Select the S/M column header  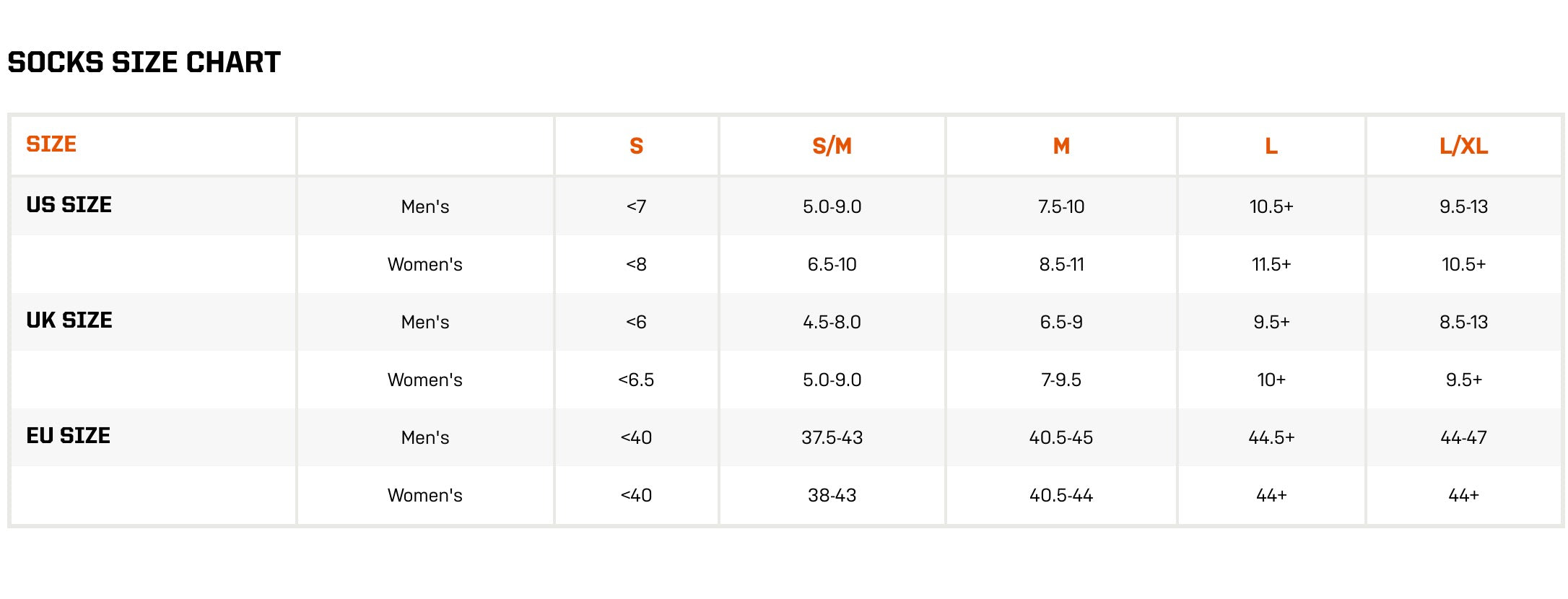(x=832, y=147)
